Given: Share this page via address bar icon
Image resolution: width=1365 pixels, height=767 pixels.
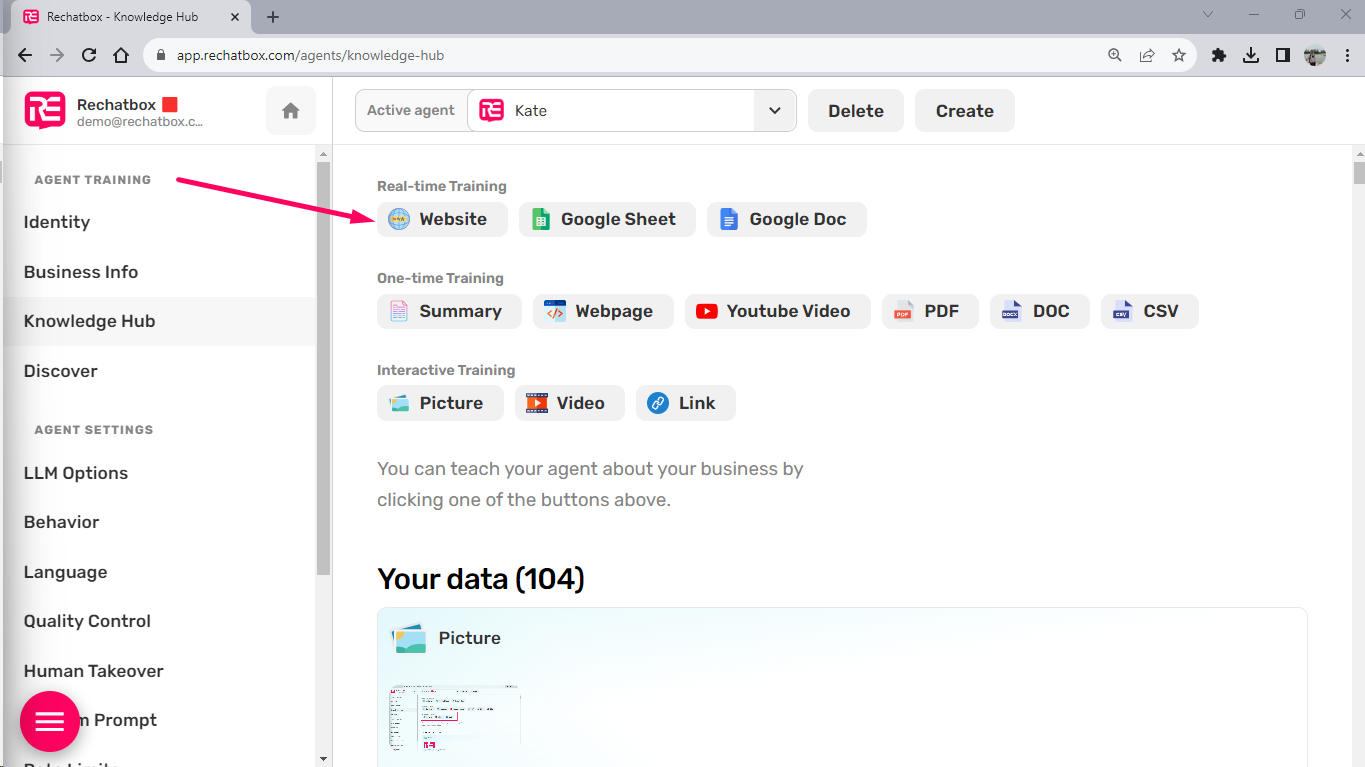Looking at the screenshot, I should pyautogui.click(x=1147, y=56).
